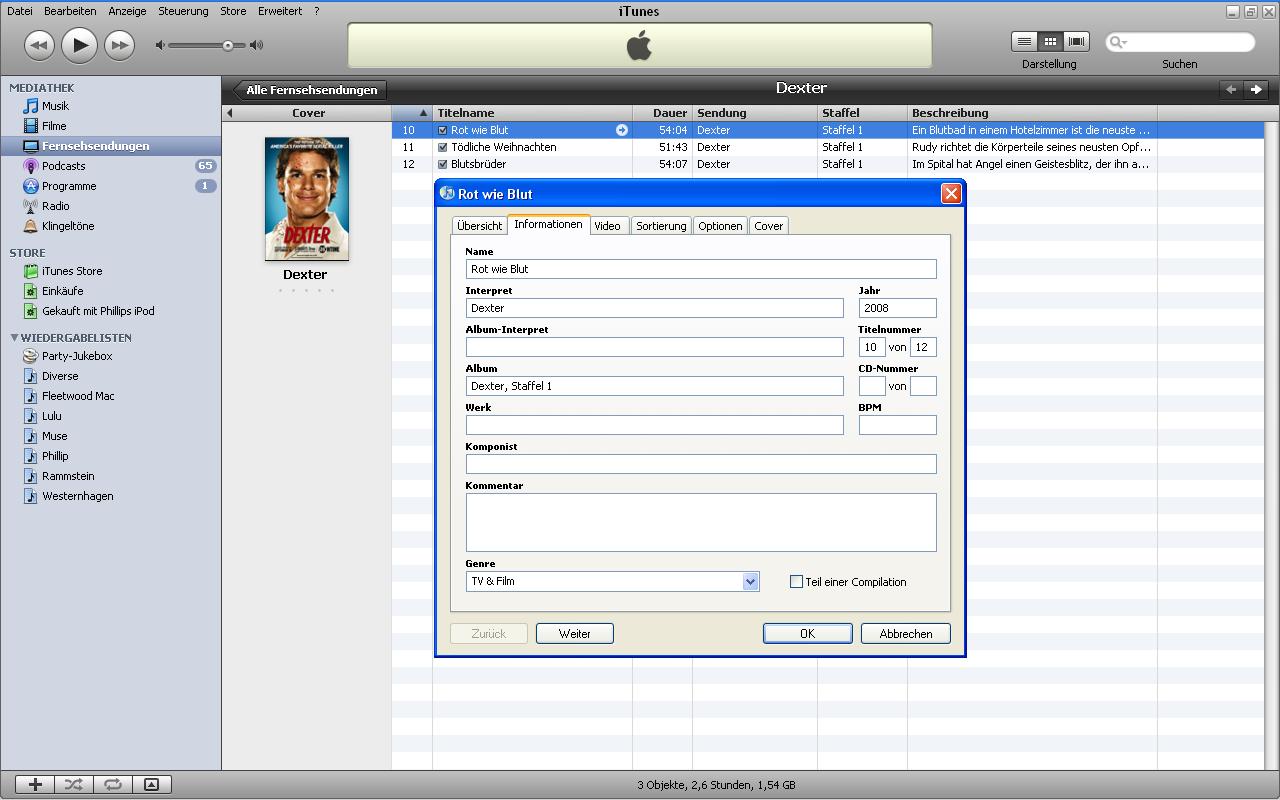Confirm dialog with OK button
The width and height of the screenshot is (1280, 800).
[x=808, y=634]
